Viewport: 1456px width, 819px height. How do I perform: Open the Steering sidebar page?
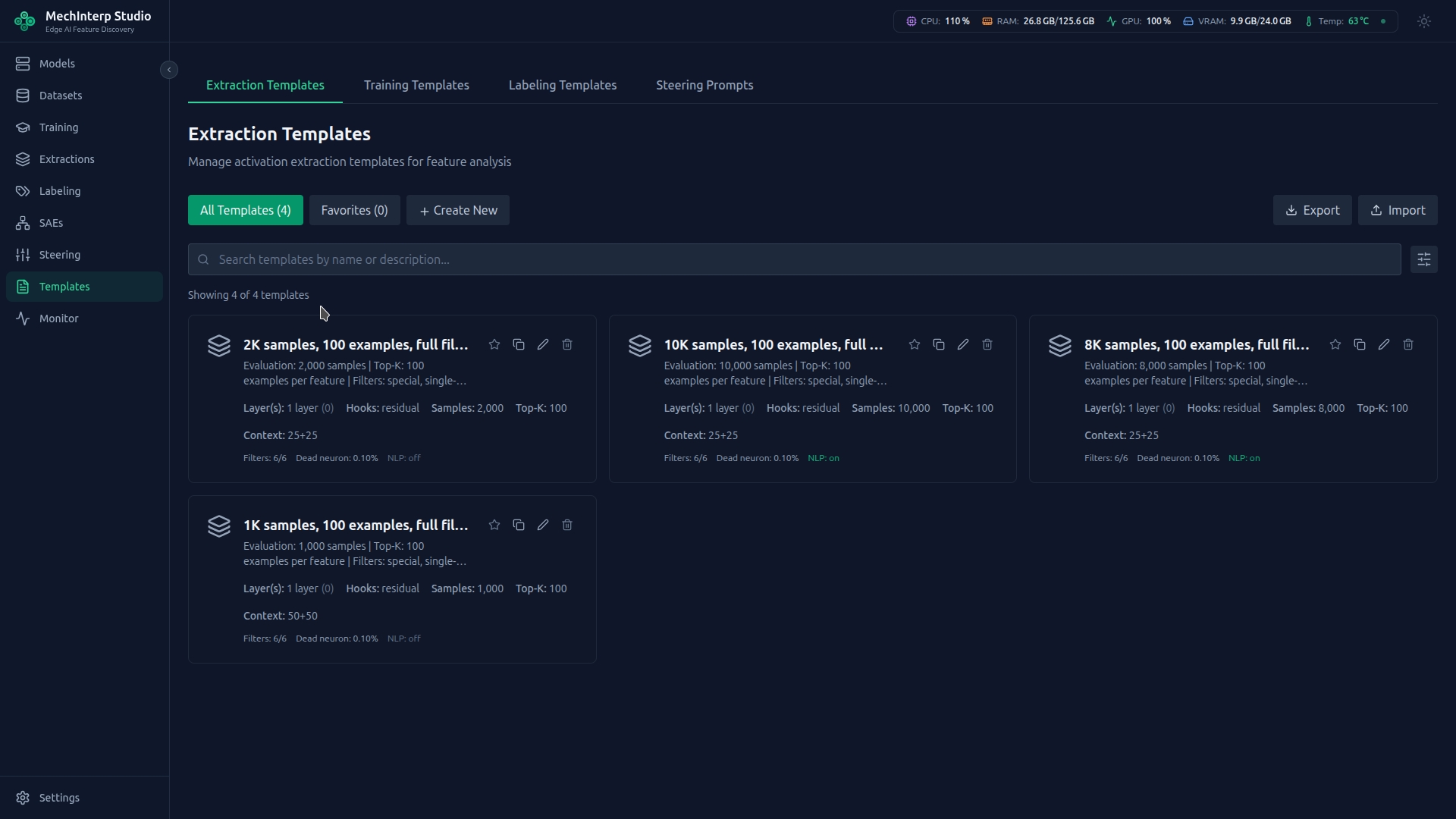click(x=84, y=255)
